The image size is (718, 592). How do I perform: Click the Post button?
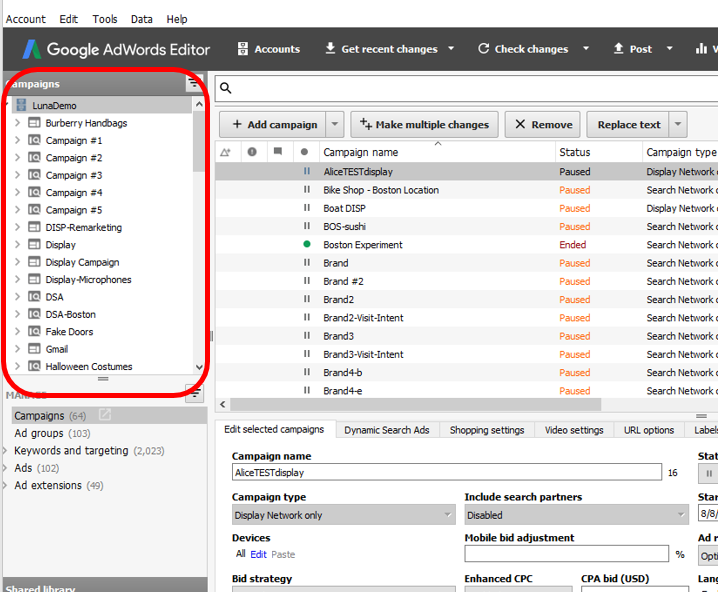(x=632, y=49)
